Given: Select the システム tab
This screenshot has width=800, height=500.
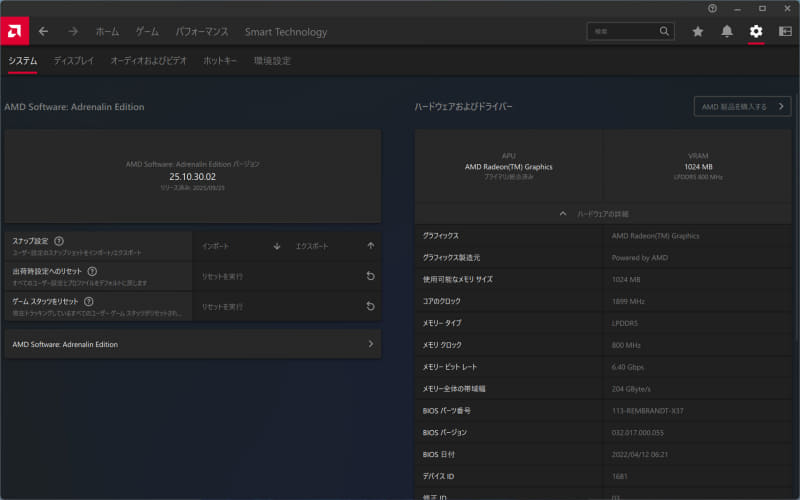Looking at the screenshot, I should pyautogui.click(x=22, y=61).
